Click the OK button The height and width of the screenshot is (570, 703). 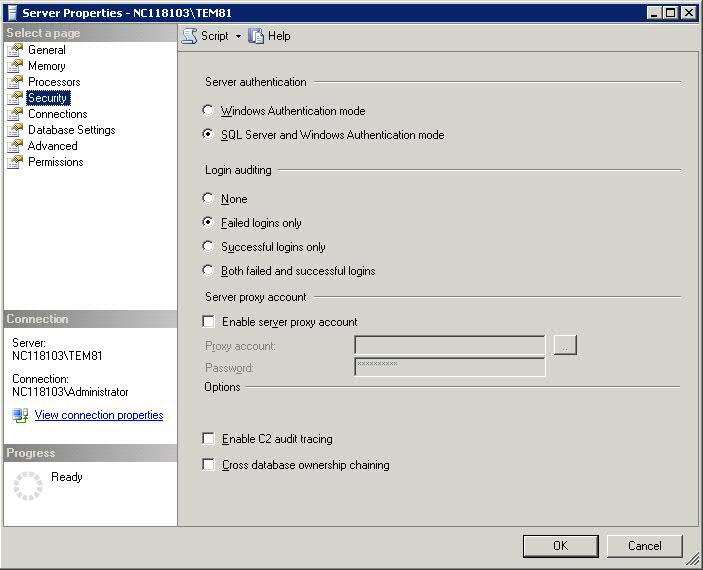560,545
